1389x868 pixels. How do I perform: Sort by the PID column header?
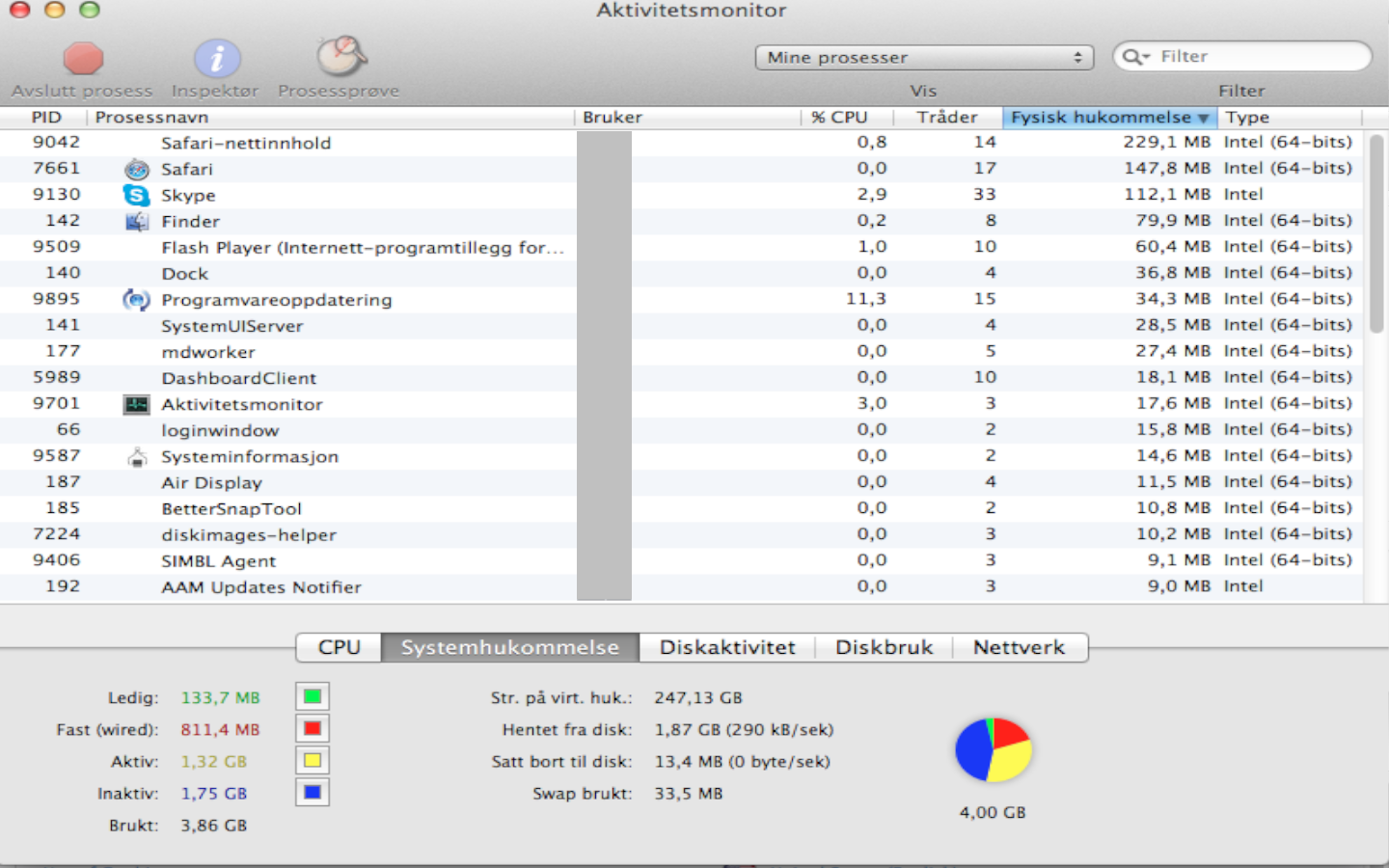[44, 118]
